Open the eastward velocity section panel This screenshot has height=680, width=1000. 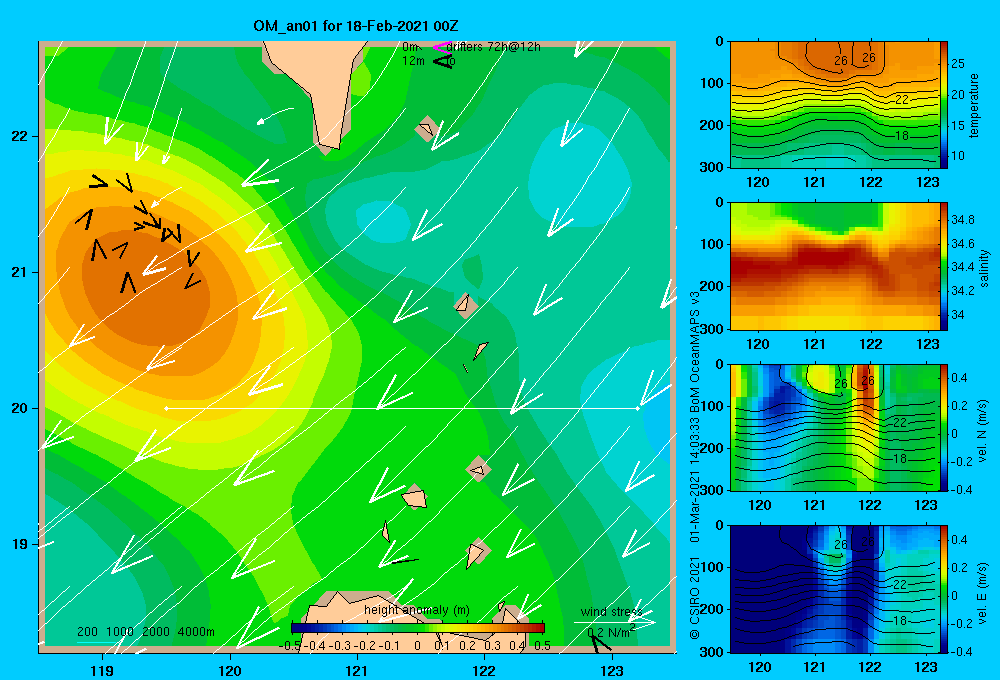pos(834,589)
